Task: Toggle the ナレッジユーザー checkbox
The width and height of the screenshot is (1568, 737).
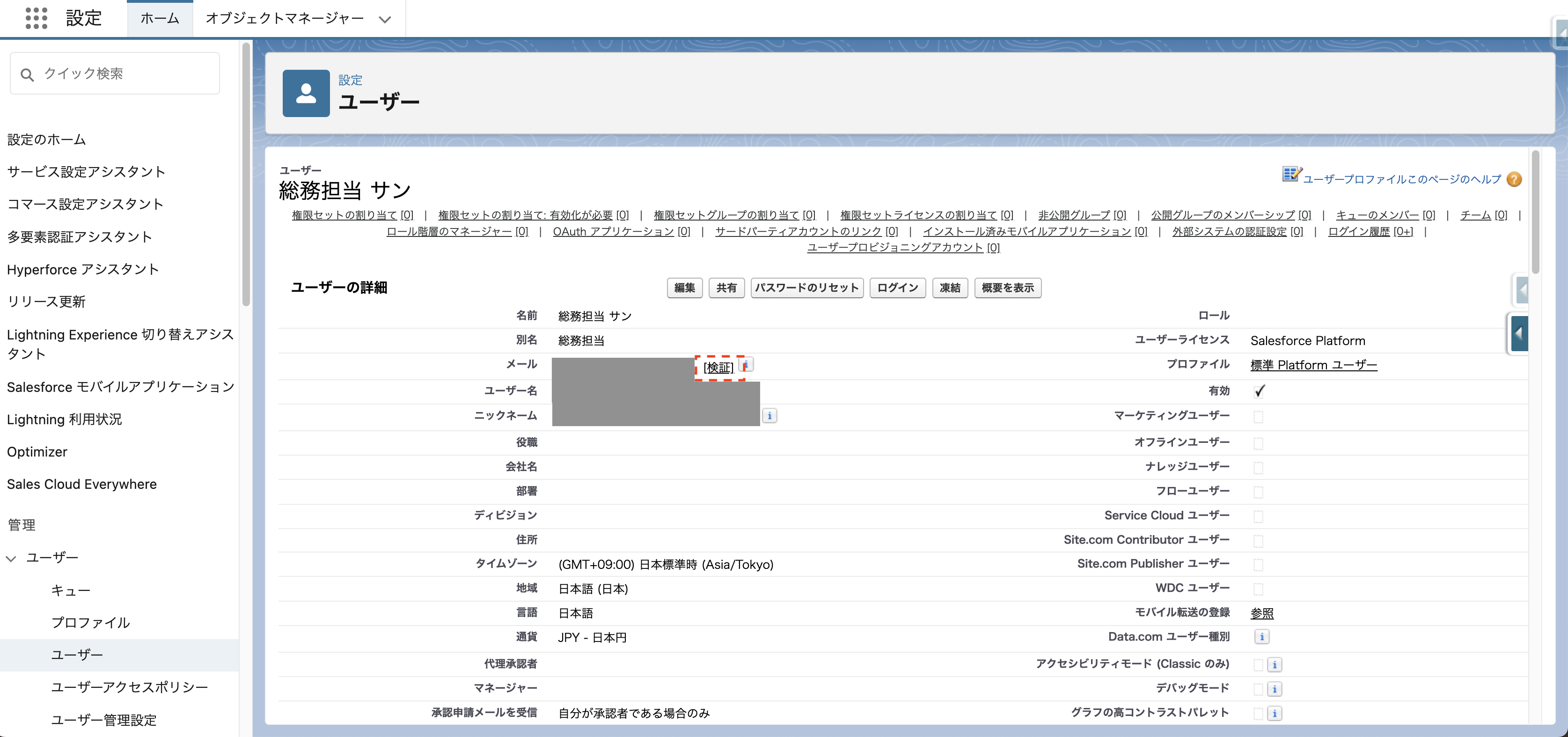Action: (x=1258, y=467)
